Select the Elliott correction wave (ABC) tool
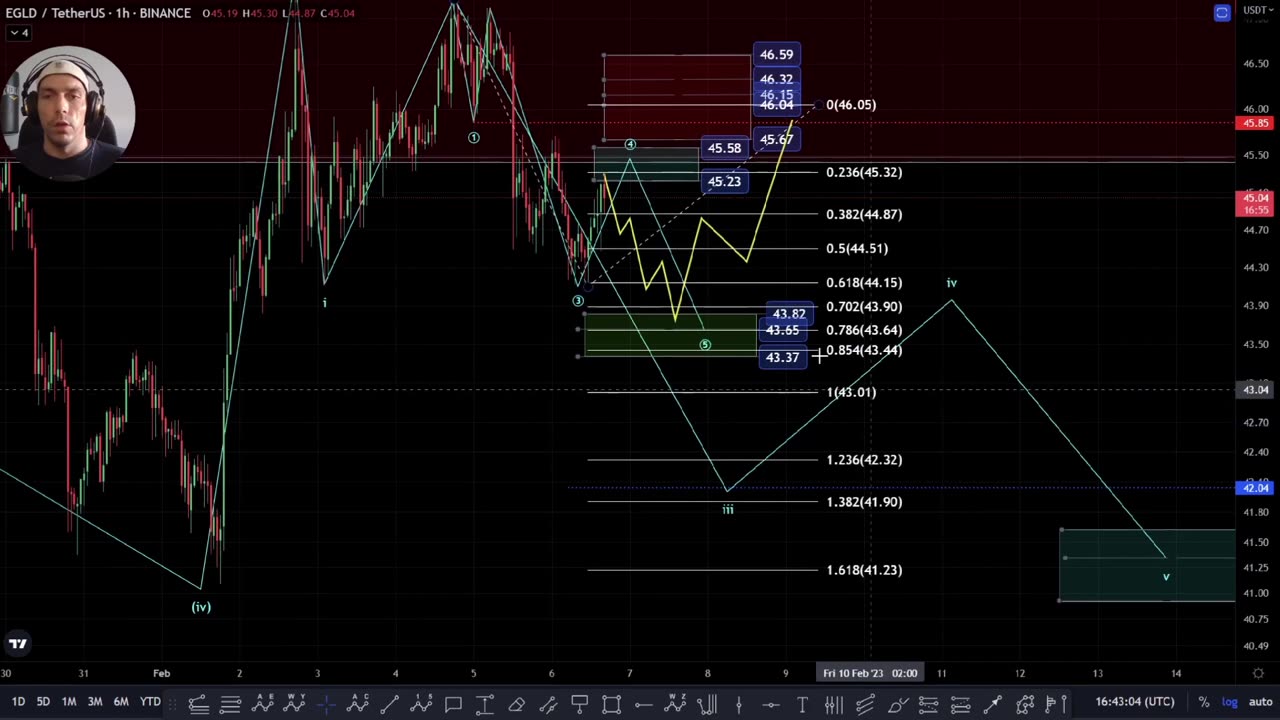 (358, 704)
